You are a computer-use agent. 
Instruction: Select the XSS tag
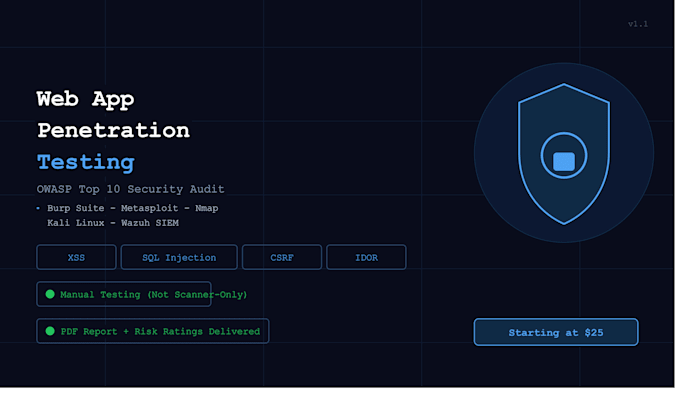[76, 257]
